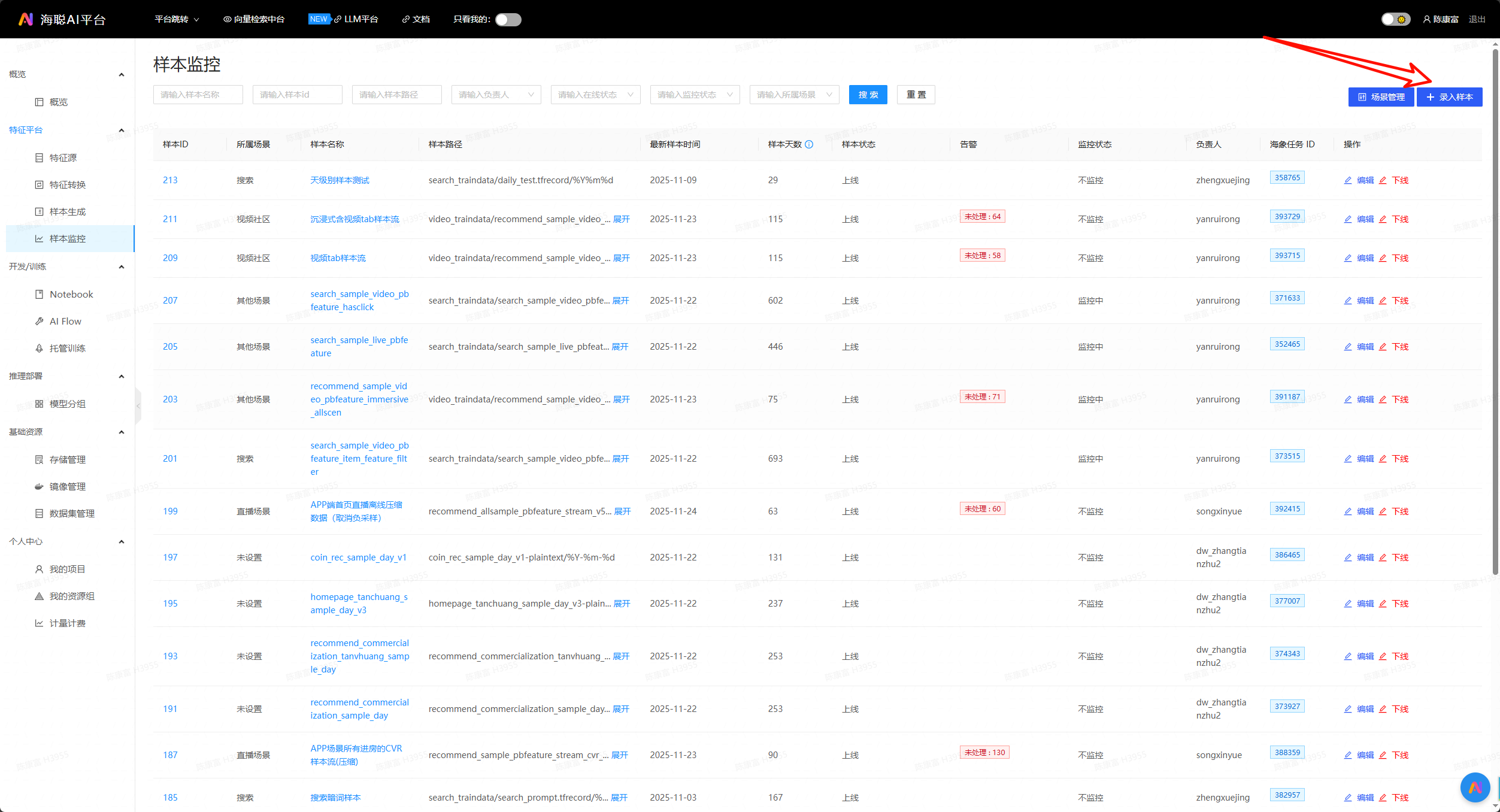This screenshot has height=812, width=1500.
Task: Toggle the dark/light theme switch
Action: click(x=1395, y=19)
